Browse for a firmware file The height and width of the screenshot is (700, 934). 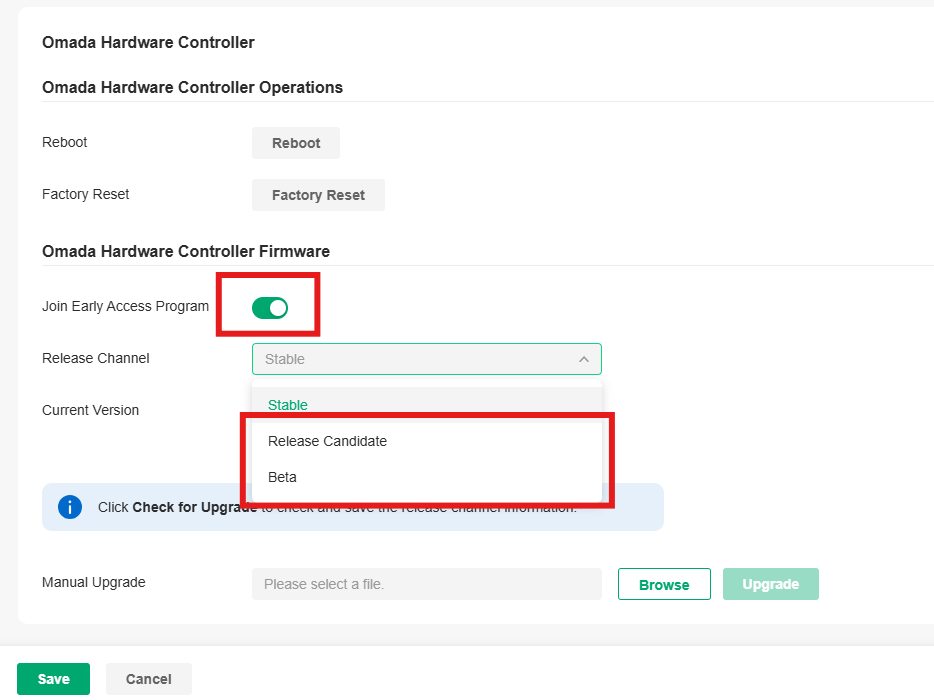(664, 584)
